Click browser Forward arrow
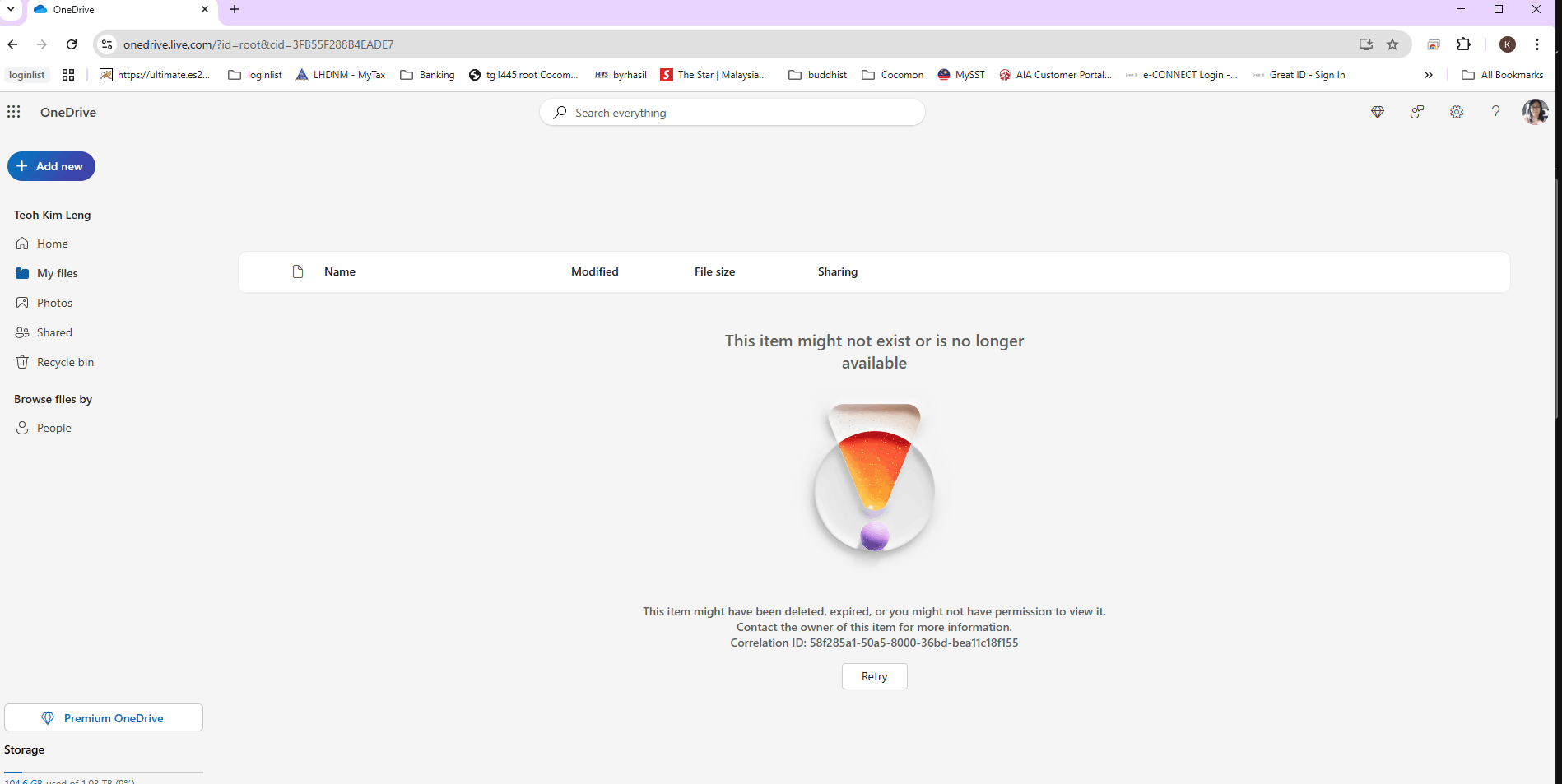The image size is (1562, 784). coord(42,44)
